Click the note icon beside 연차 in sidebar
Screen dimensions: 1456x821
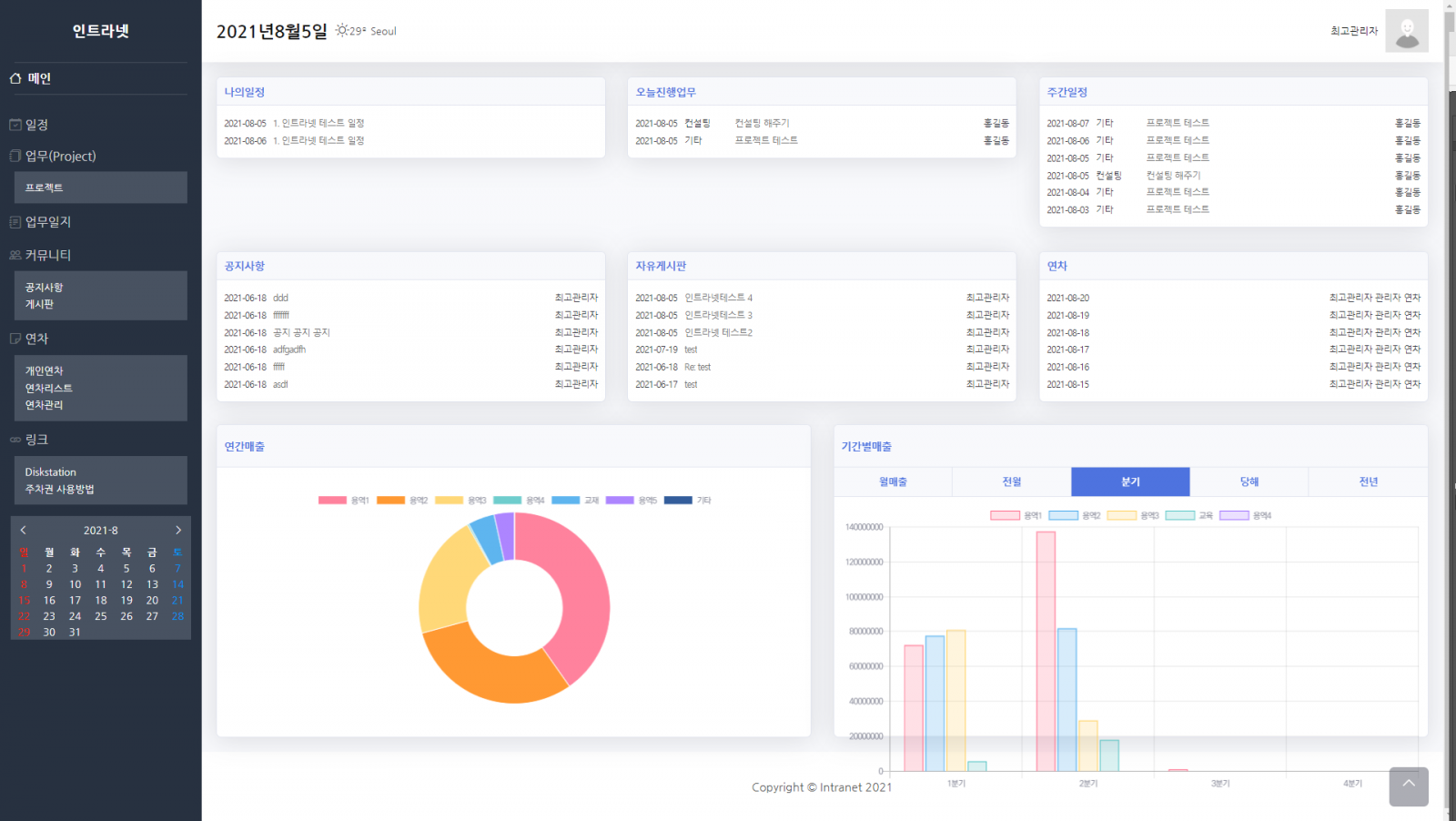click(x=15, y=339)
